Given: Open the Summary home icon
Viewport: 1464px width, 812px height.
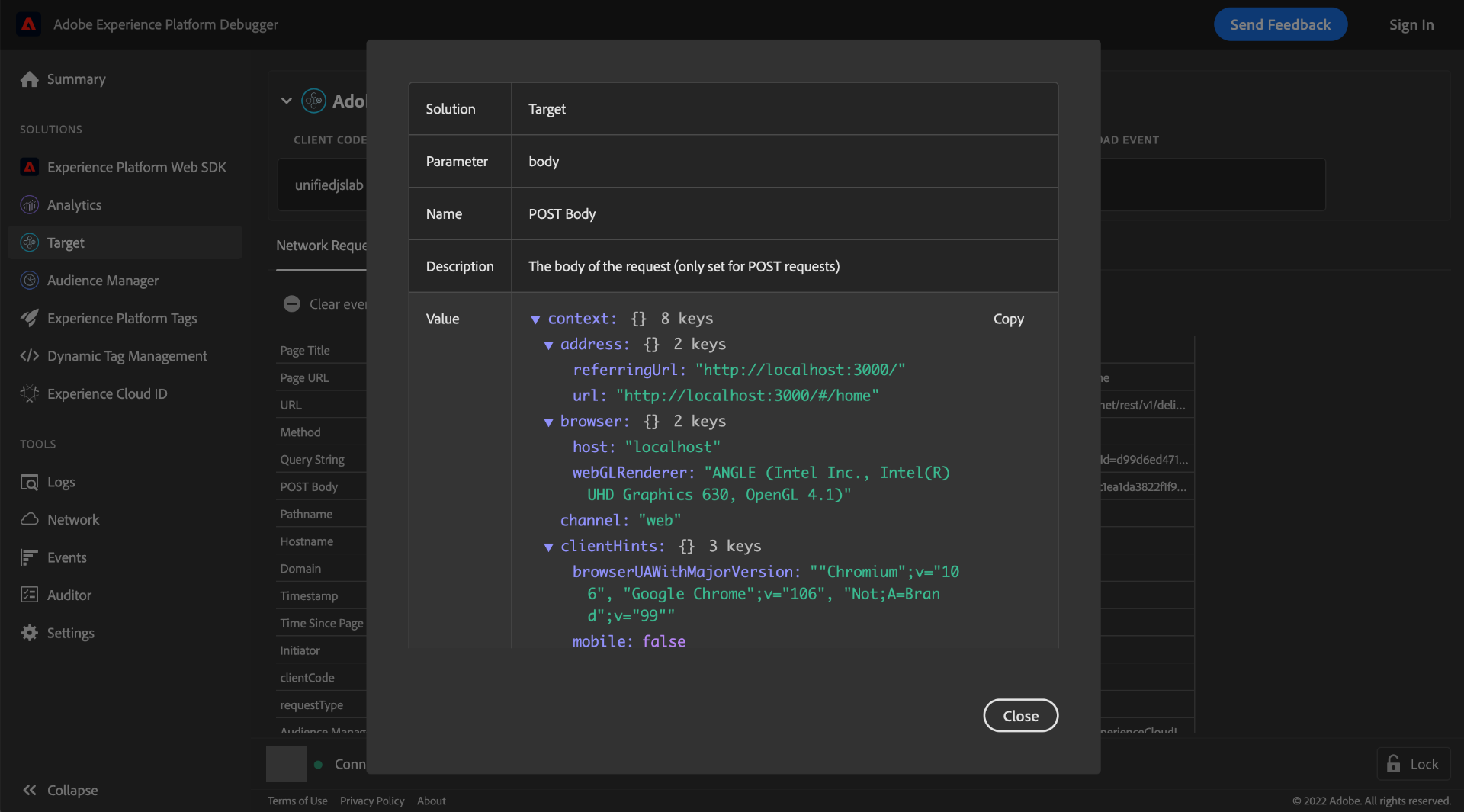Looking at the screenshot, I should pos(30,79).
